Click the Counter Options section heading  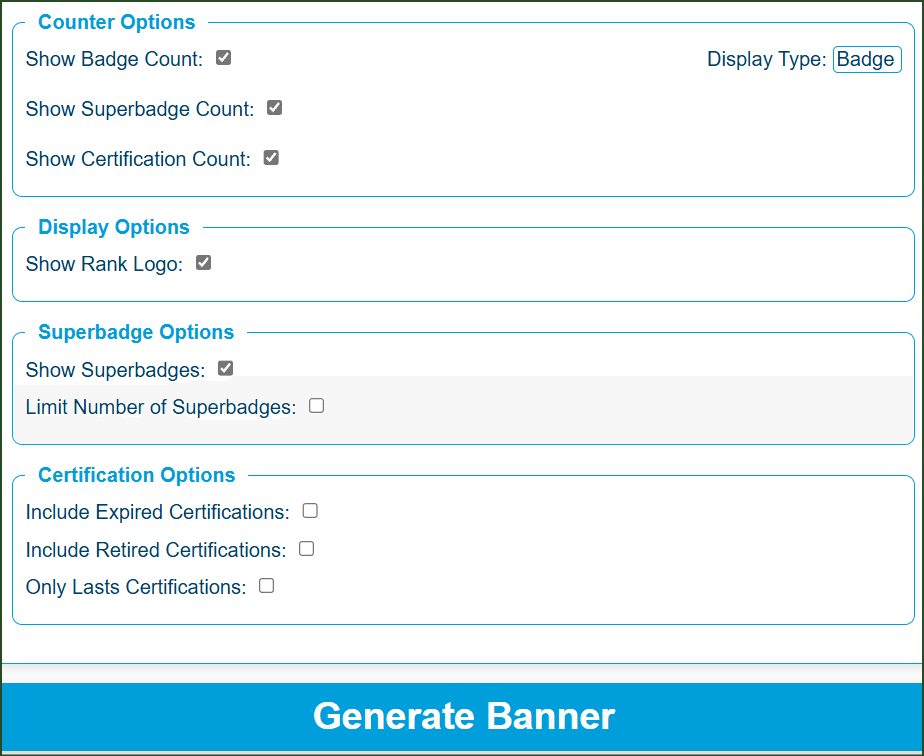(x=115, y=21)
